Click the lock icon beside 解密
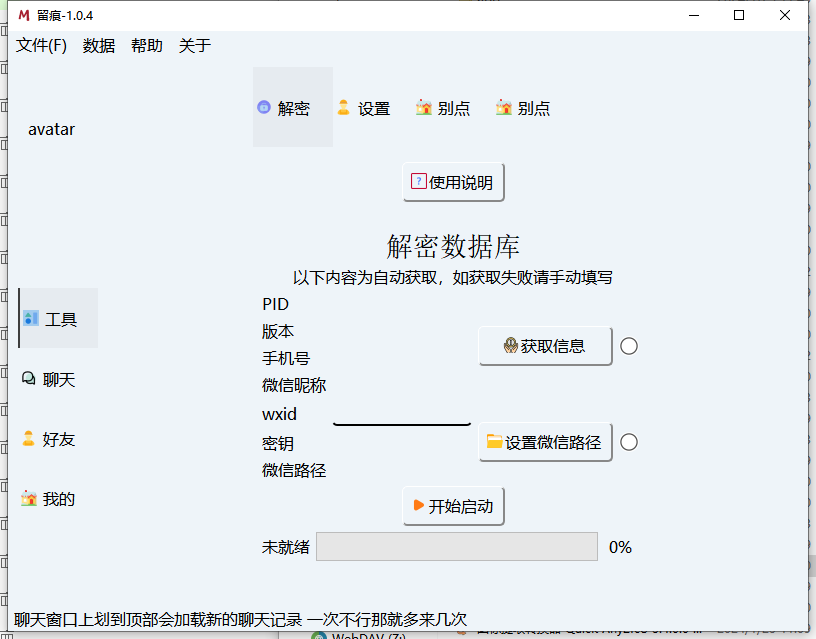This screenshot has width=816, height=639. coord(264,107)
